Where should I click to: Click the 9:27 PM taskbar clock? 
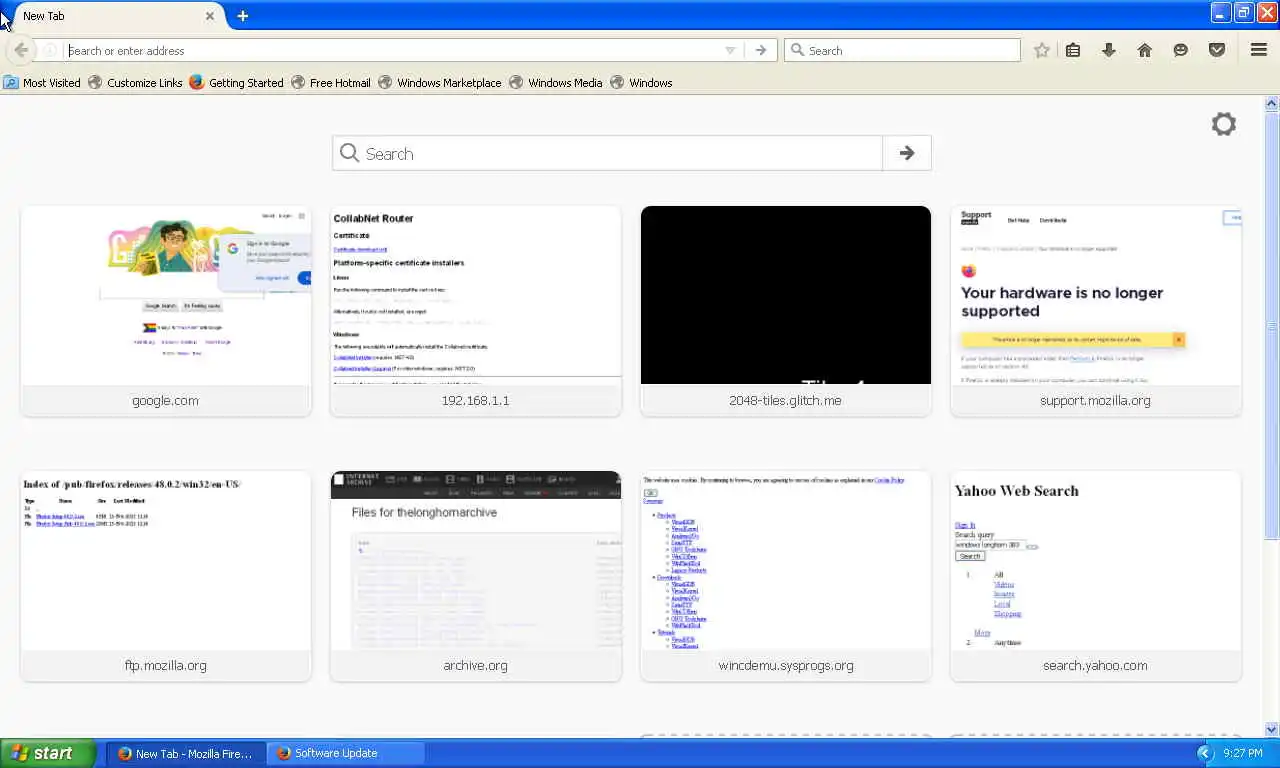click(x=1243, y=753)
